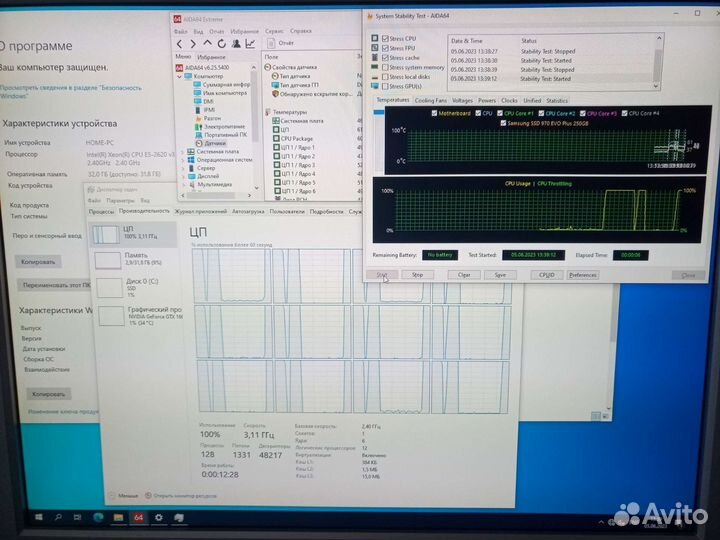Screen dimensions: 720x540
Task: Expand the Сервер tree node
Action: [x=183, y=168]
